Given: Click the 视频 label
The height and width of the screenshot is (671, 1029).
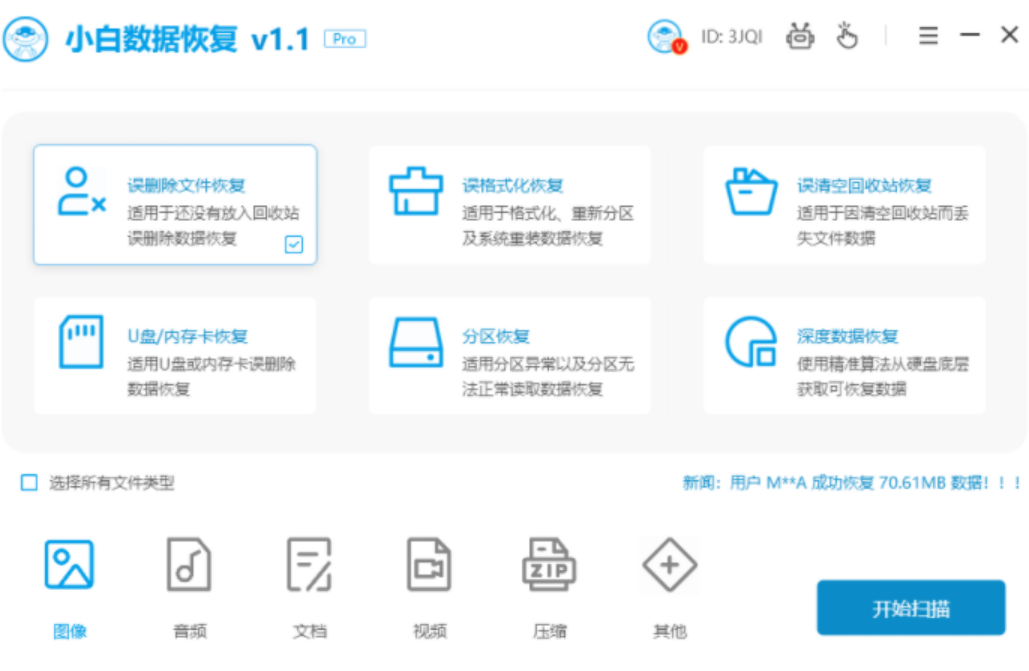Looking at the screenshot, I should tap(430, 632).
